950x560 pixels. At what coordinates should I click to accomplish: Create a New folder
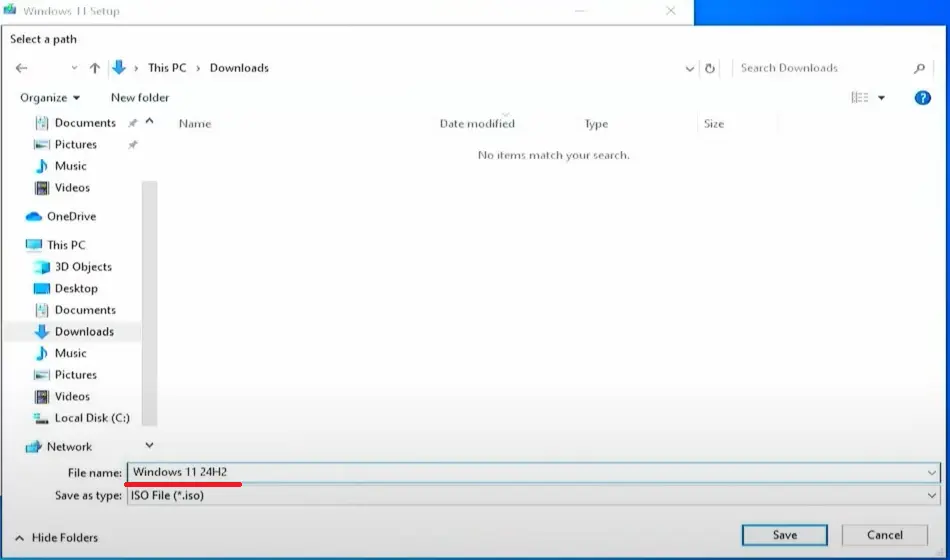pyautogui.click(x=140, y=98)
